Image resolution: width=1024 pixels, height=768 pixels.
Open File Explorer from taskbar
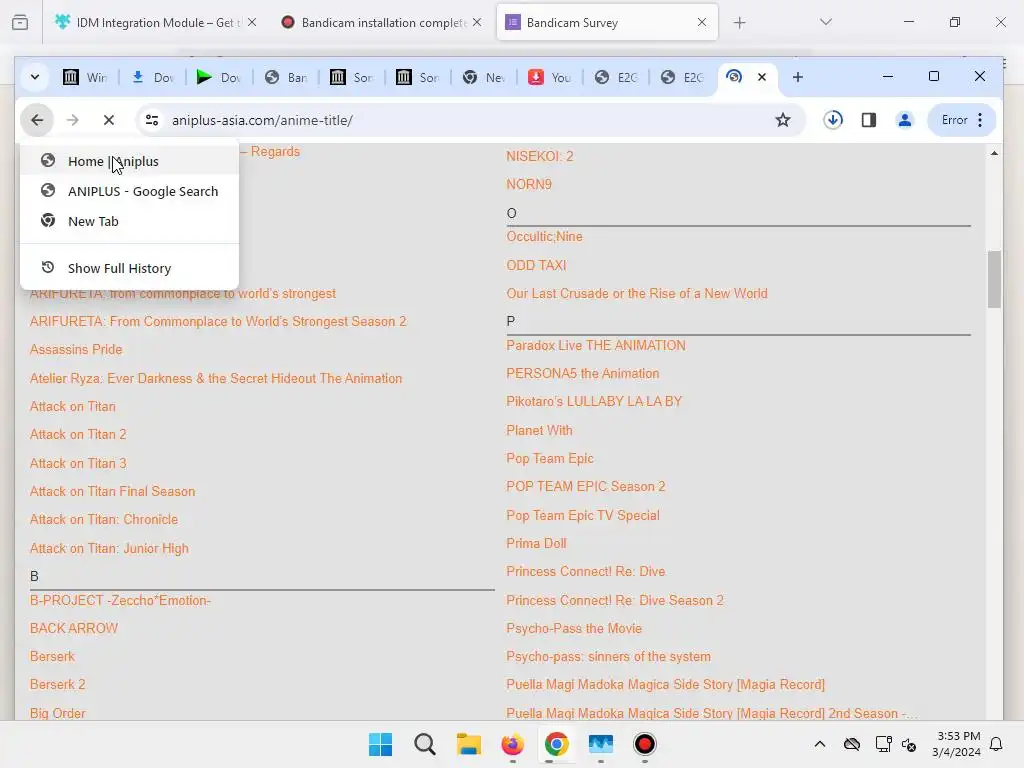click(468, 744)
